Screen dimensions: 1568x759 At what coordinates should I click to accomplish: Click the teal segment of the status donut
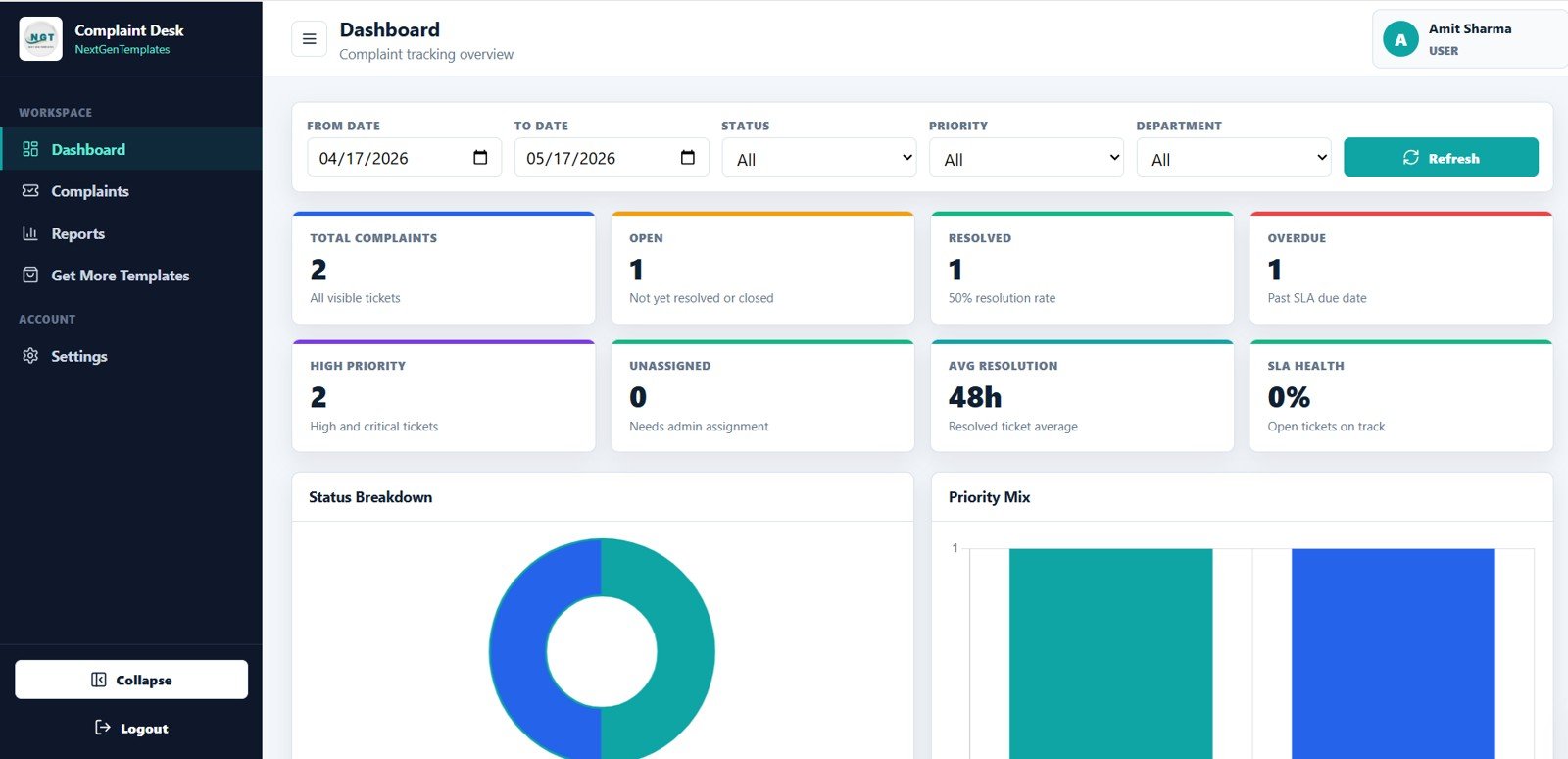(686, 652)
